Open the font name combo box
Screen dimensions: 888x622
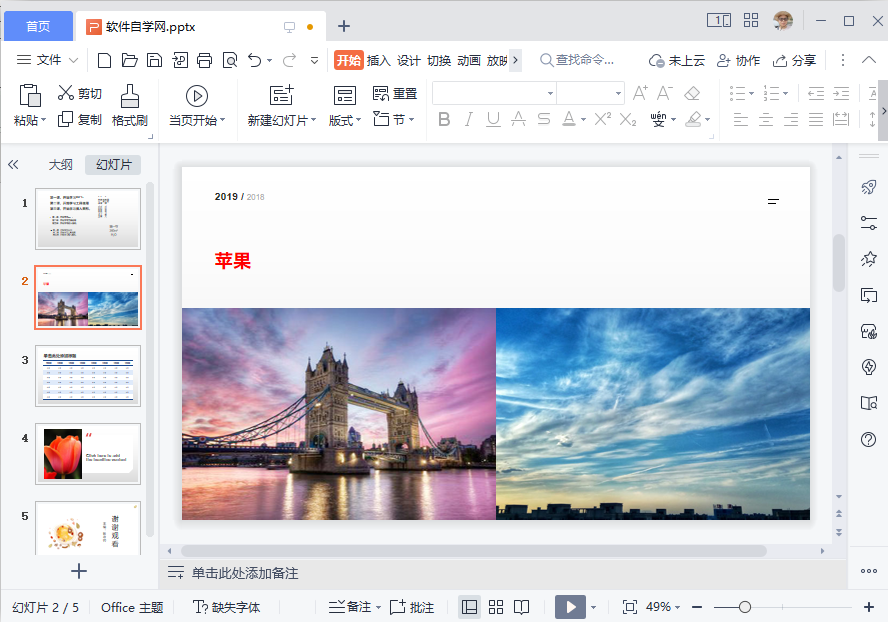(x=494, y=93)
